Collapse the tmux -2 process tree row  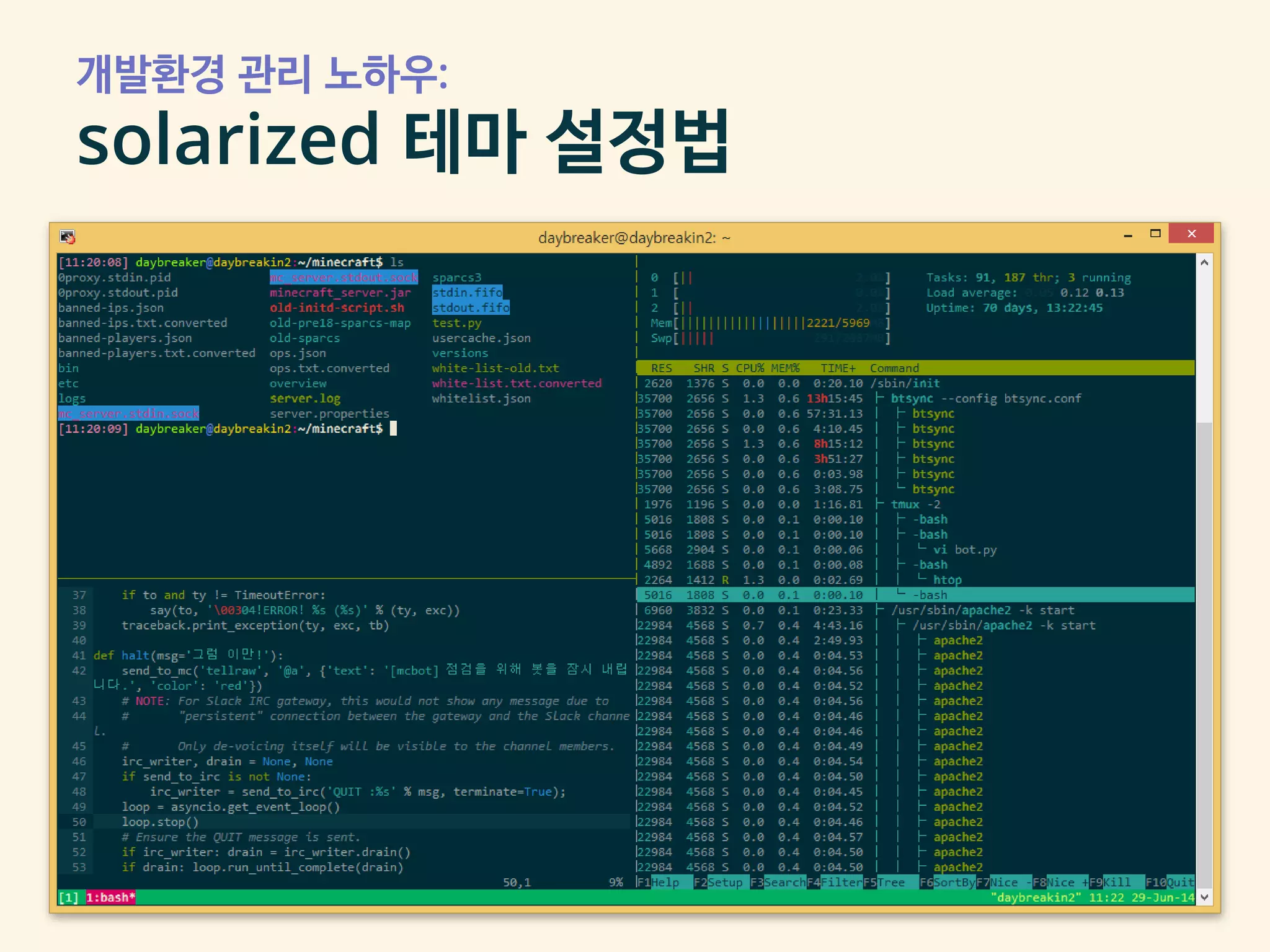pyautogui.click(x=915, y=505)
